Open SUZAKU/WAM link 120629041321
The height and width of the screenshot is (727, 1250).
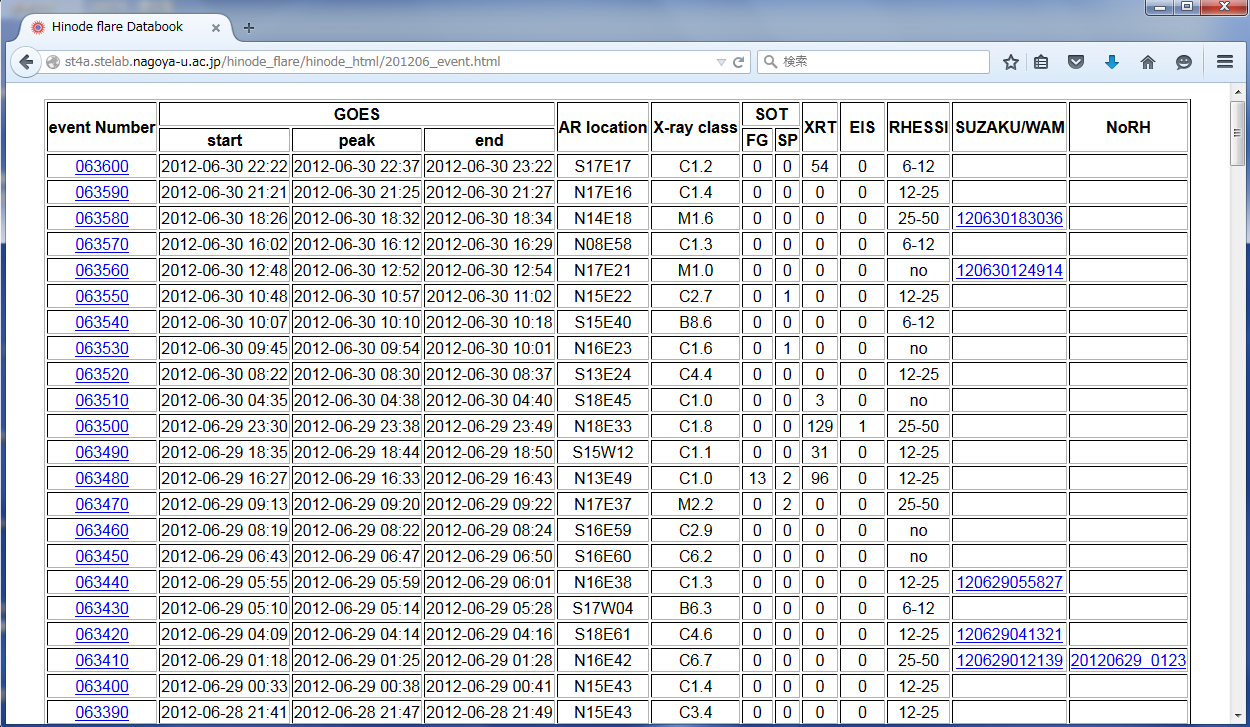1009,634
